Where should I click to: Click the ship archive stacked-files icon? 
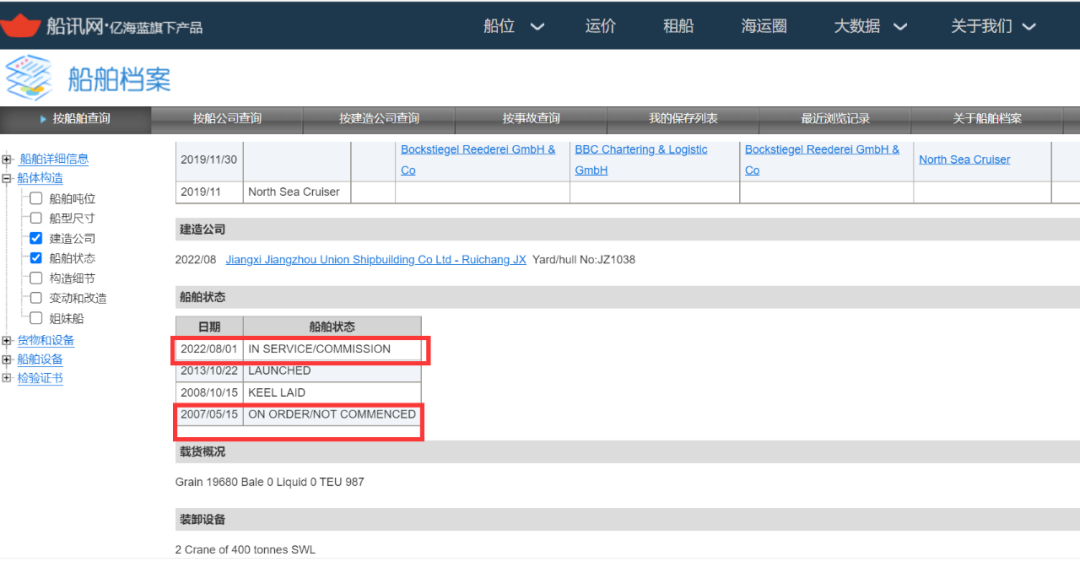point(28,78)
